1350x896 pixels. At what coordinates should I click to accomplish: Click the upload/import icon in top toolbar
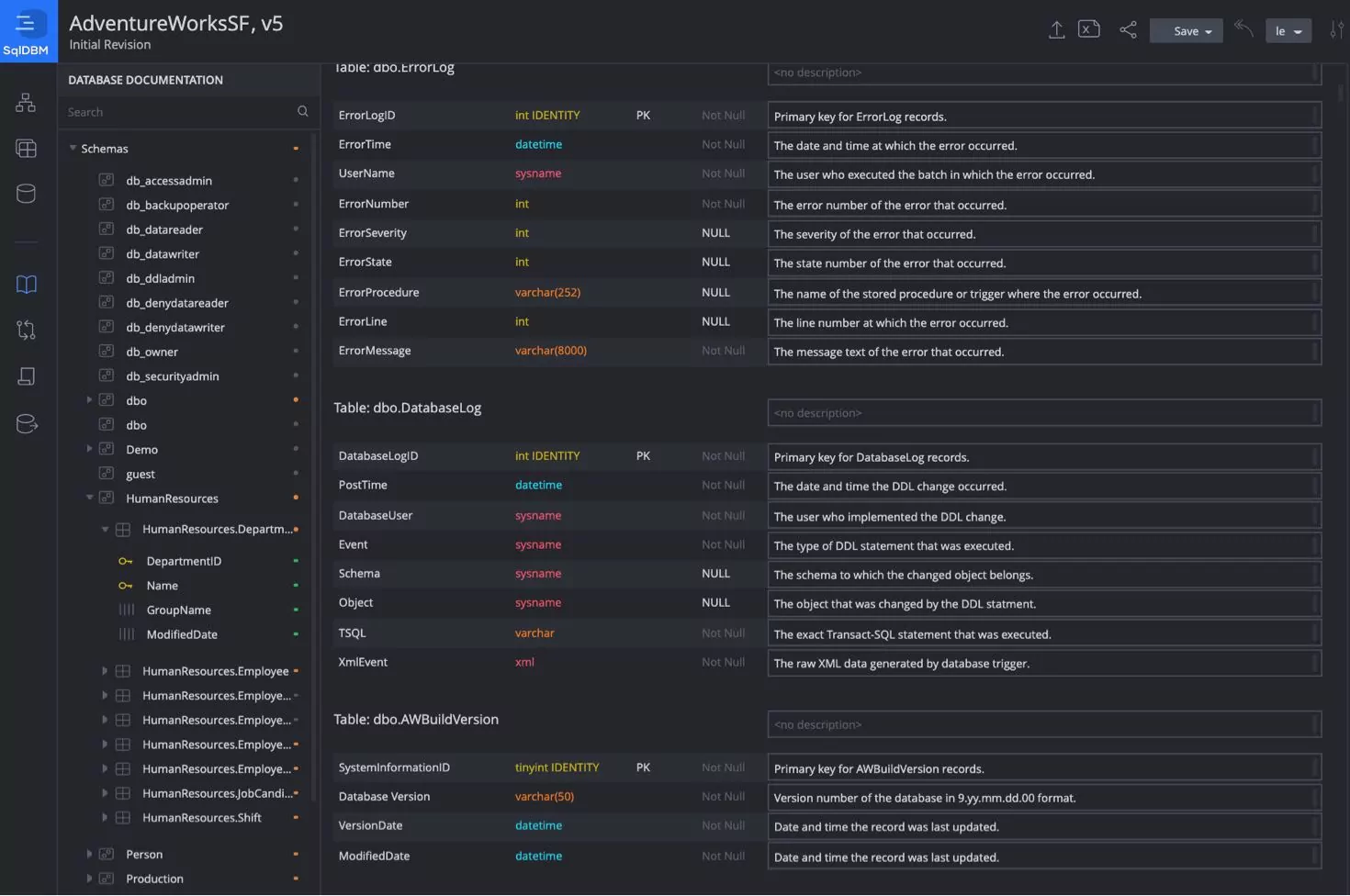point(1055,29)
